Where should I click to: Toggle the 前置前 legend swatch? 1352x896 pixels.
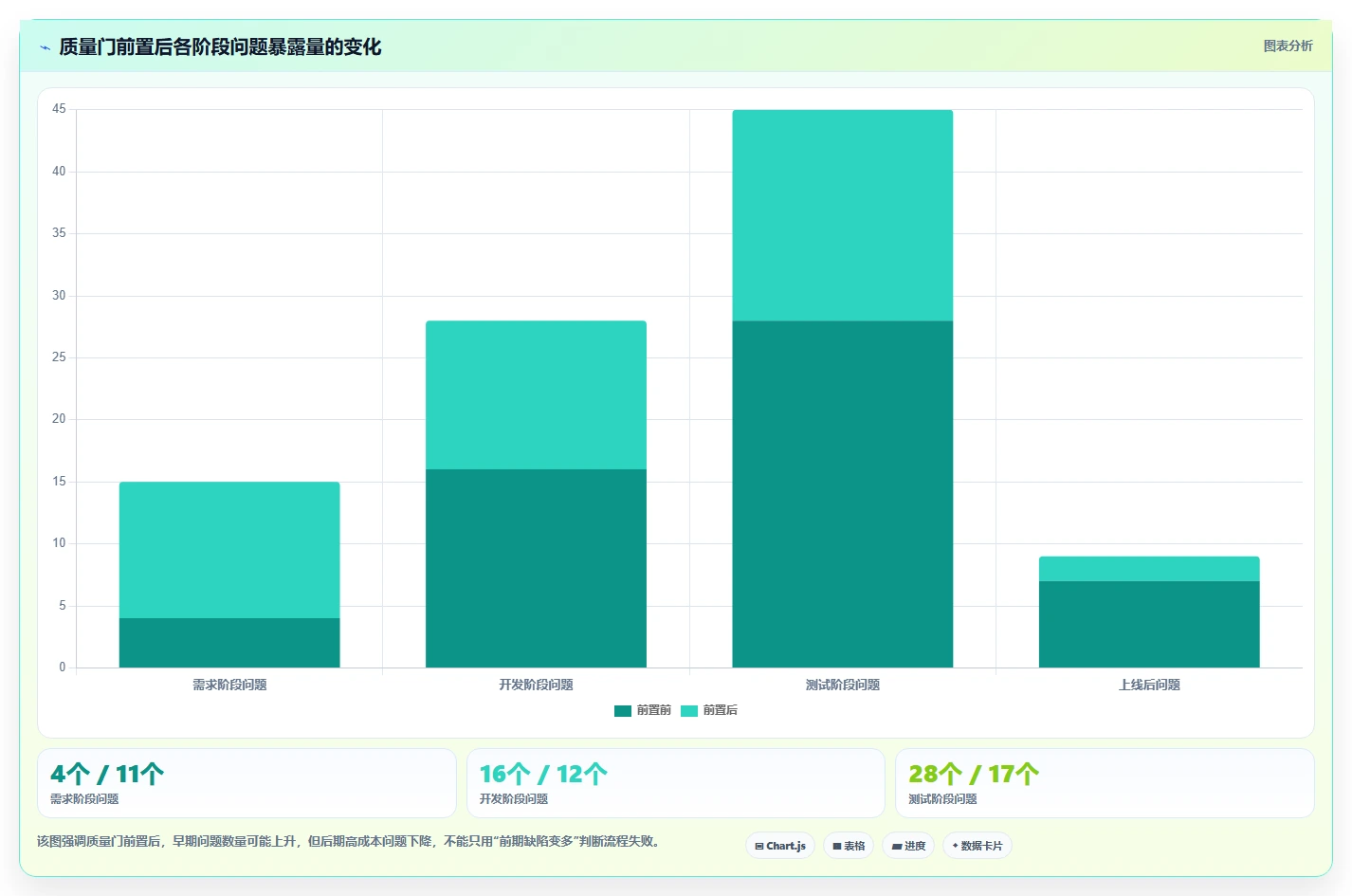[623, 711]
